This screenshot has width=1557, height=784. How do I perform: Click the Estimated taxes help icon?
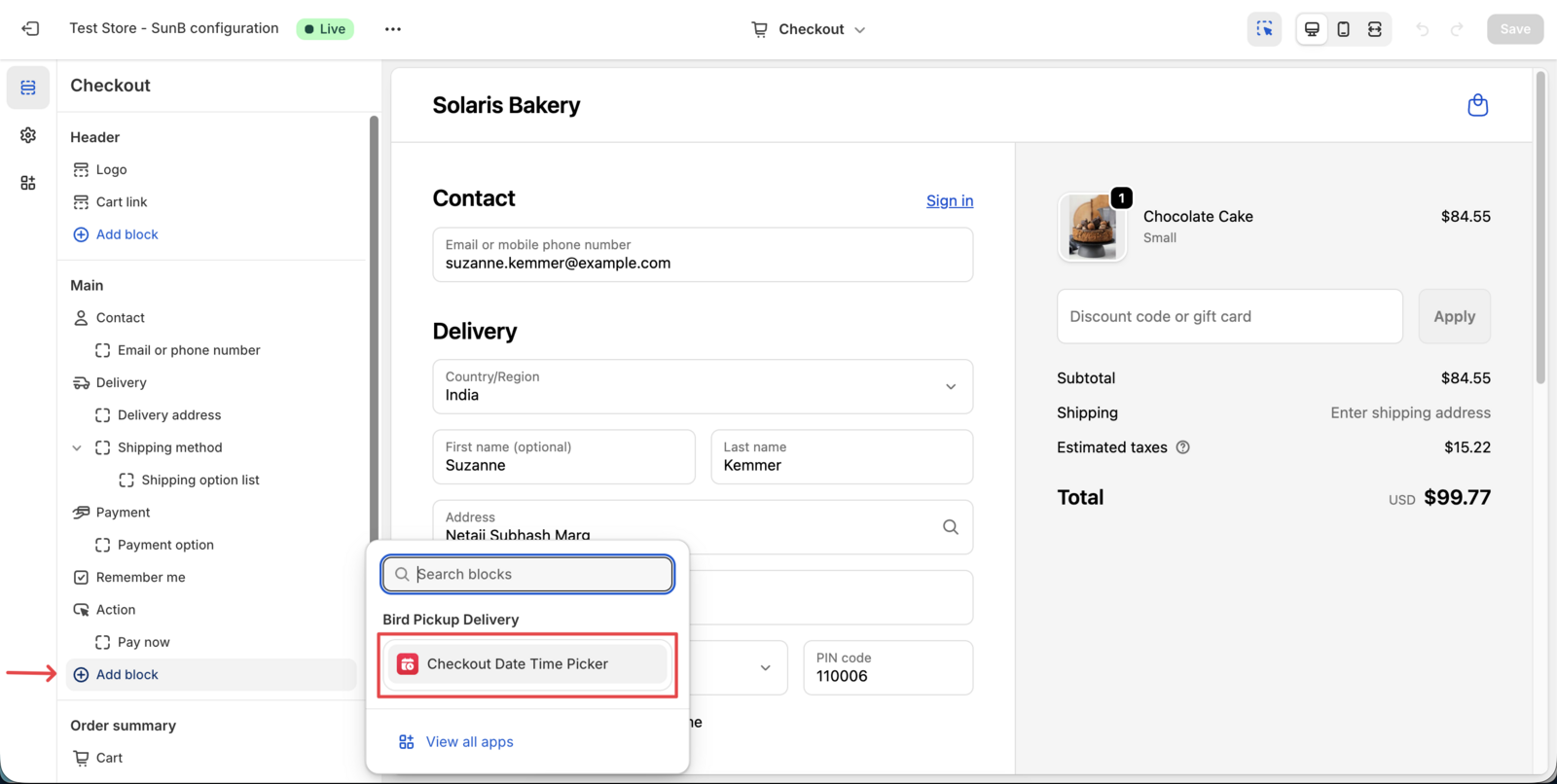point(1183,447)
